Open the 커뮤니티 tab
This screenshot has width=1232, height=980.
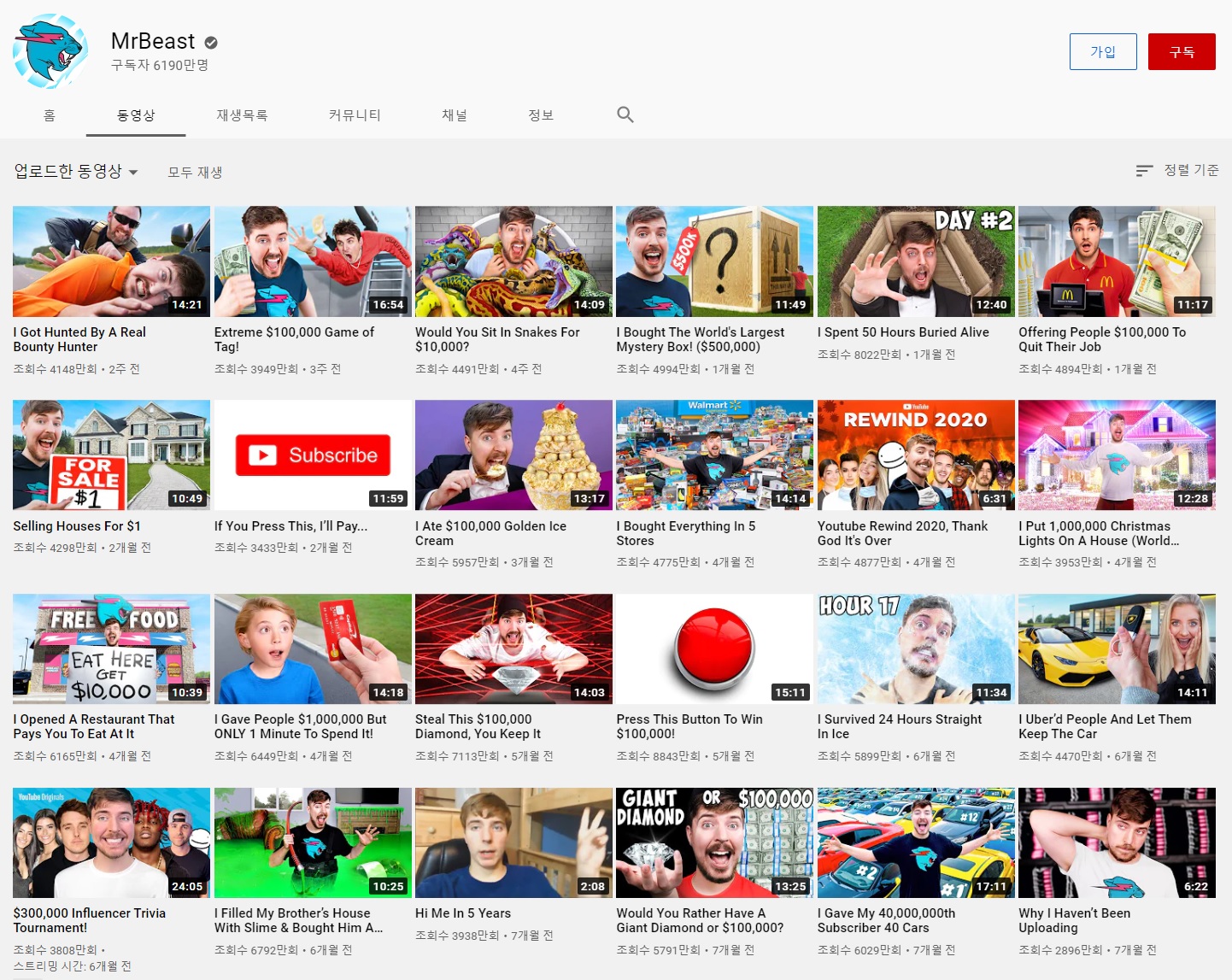coord(355,115)
